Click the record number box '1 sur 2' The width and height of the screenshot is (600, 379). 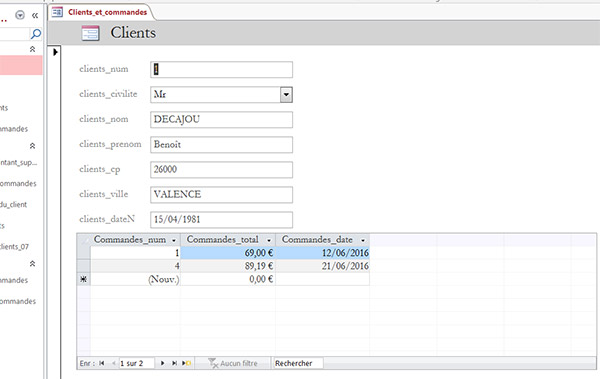(137, 363)
